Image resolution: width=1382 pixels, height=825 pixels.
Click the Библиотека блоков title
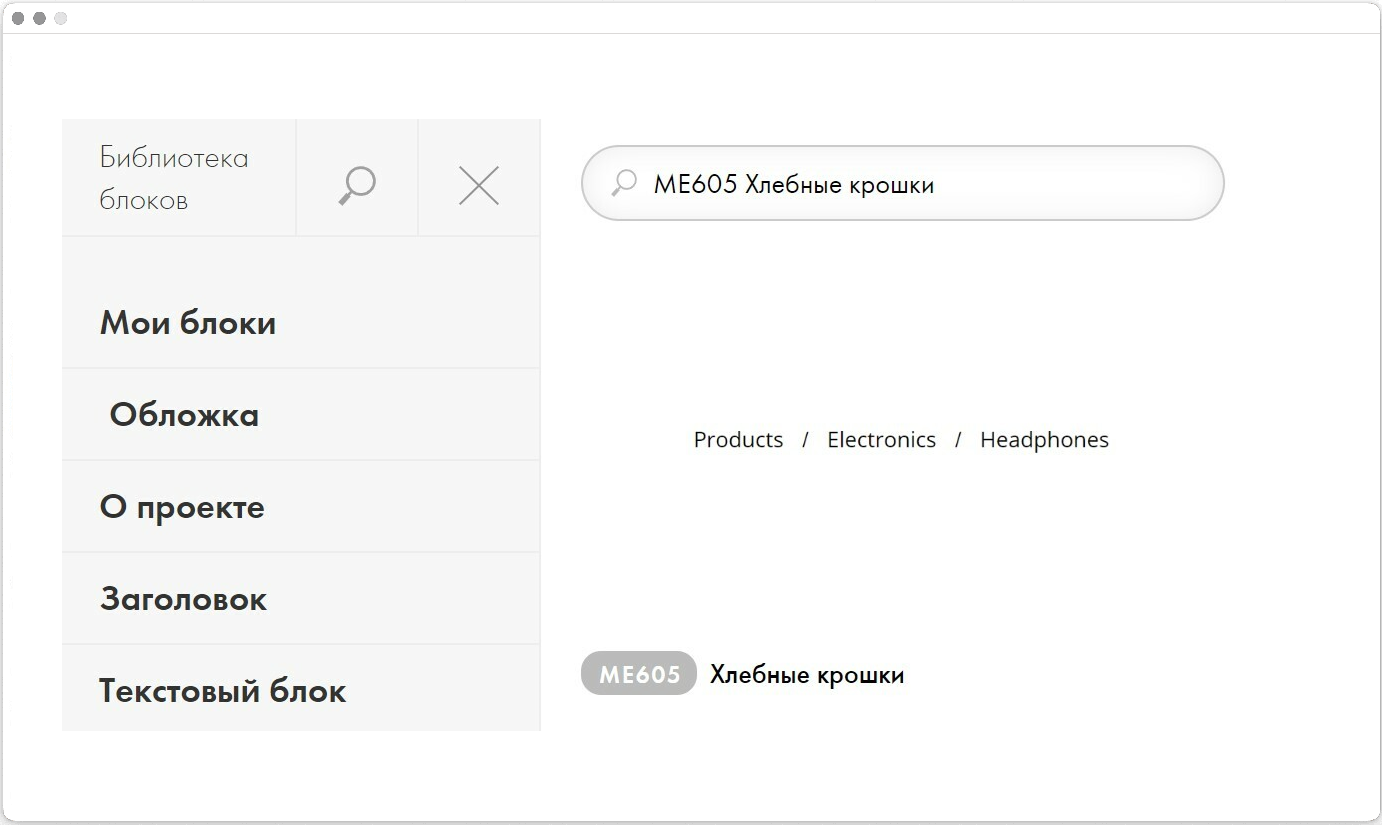pyautogui.click(x=174, y=179)
